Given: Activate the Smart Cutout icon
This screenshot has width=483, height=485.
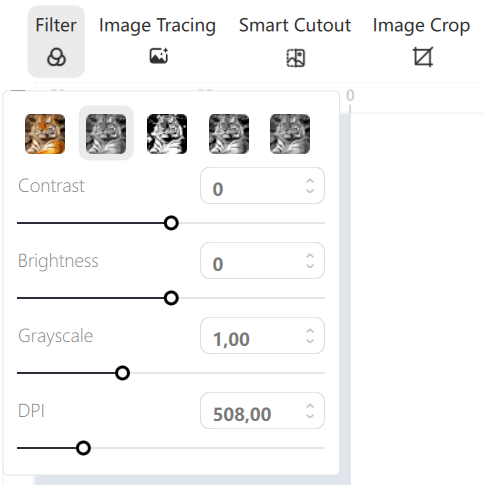Looking at the screenshot, I should [296, 58].
